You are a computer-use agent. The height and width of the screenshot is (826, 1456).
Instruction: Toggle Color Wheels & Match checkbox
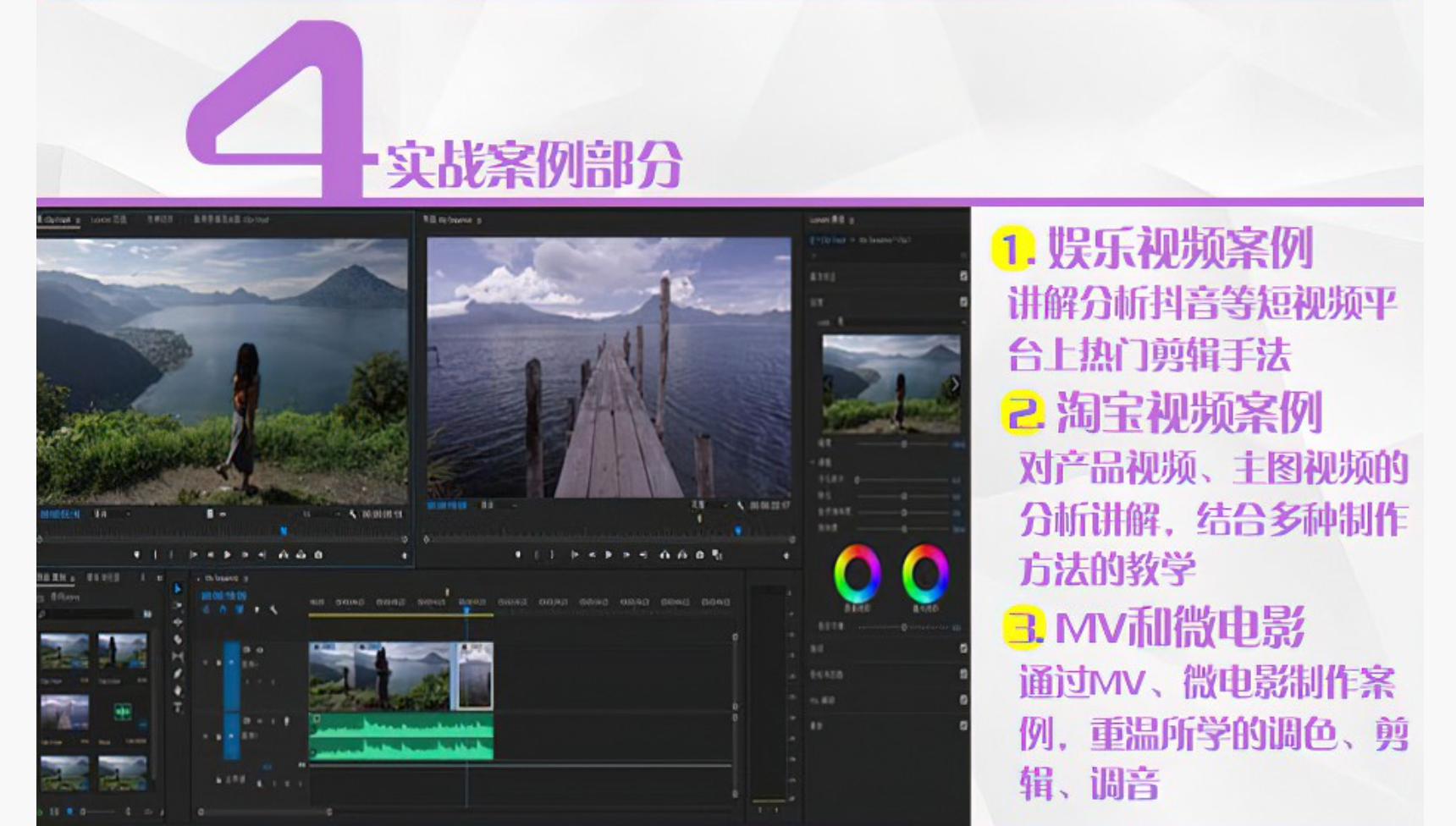tap(963, 675)
